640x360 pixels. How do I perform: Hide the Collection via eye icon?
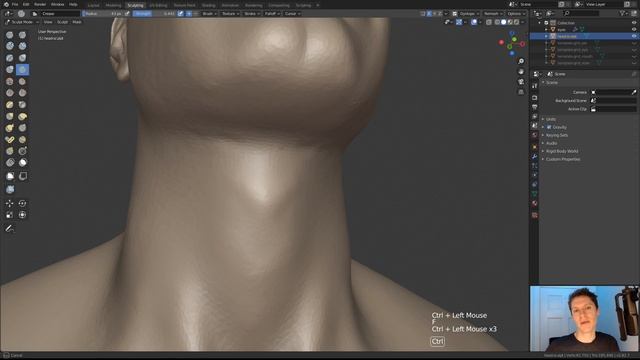(x=634, y=23)
